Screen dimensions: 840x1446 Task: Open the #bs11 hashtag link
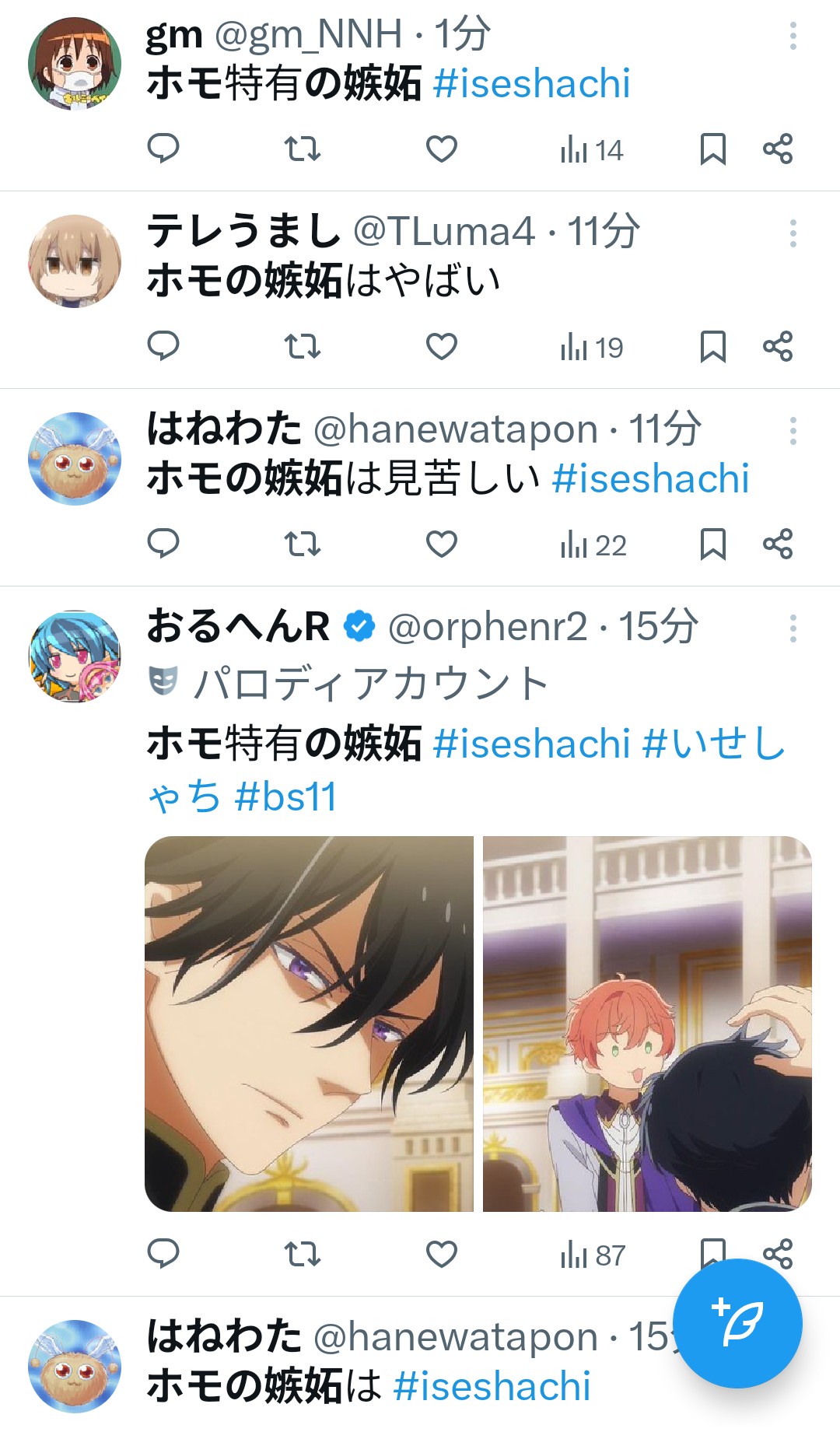point(285,796)
